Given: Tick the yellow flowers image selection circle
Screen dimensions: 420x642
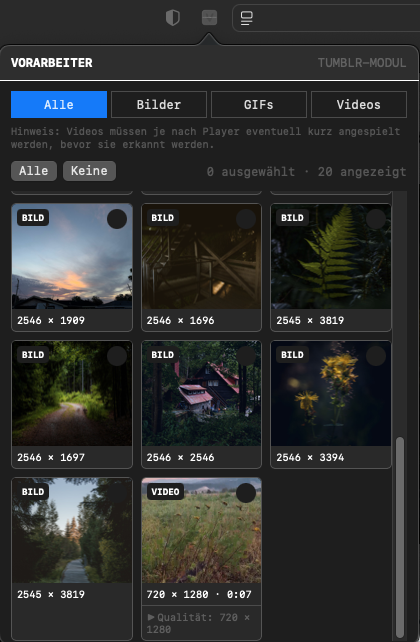Looking at the screenshot, I should (376, 356).
